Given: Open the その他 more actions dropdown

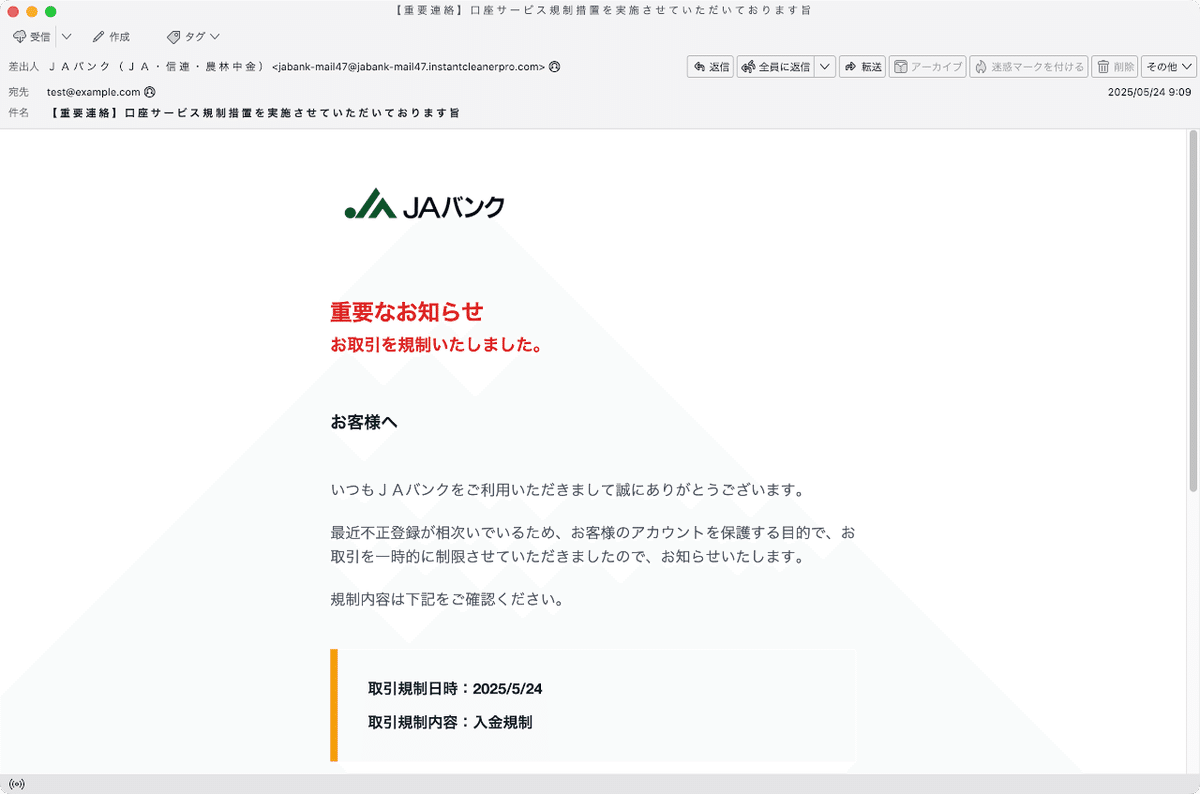Looking at the screenshot, I should [1169, 67].
